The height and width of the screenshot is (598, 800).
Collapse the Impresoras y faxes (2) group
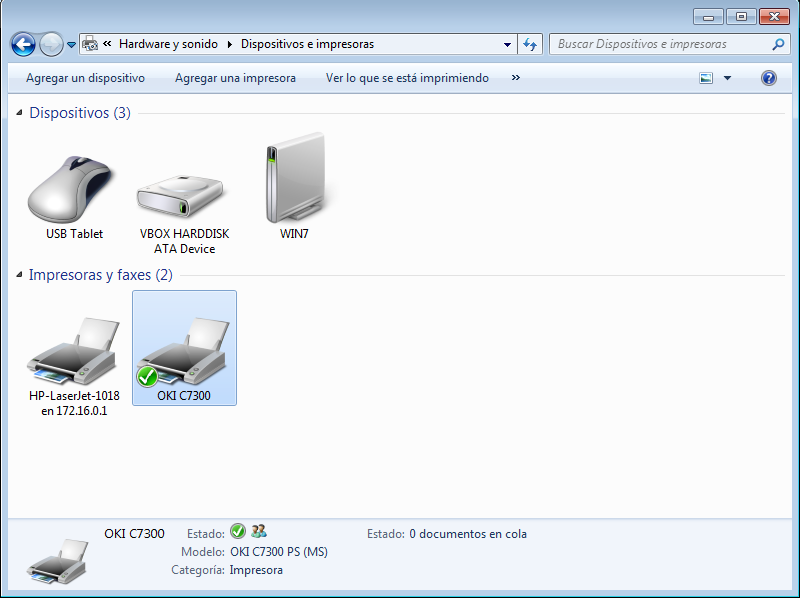[19, 275]
